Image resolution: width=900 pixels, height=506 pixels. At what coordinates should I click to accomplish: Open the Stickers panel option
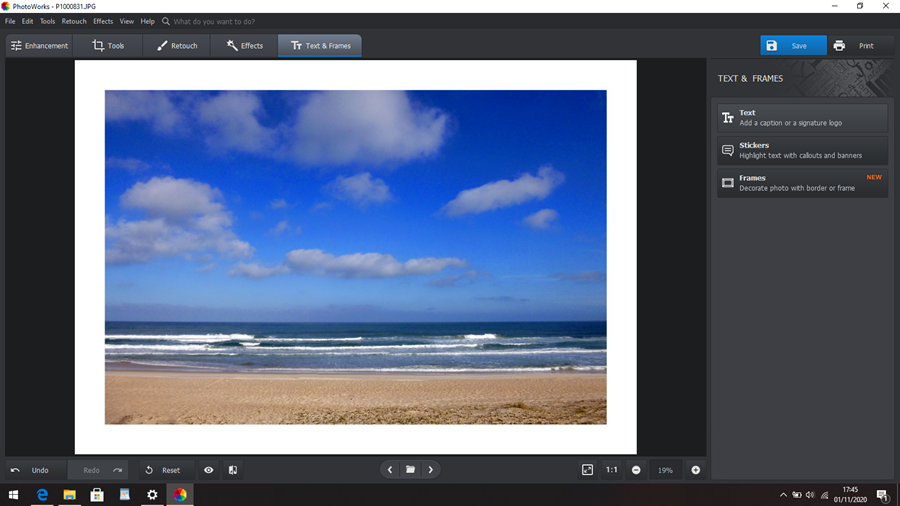[802, 150]
